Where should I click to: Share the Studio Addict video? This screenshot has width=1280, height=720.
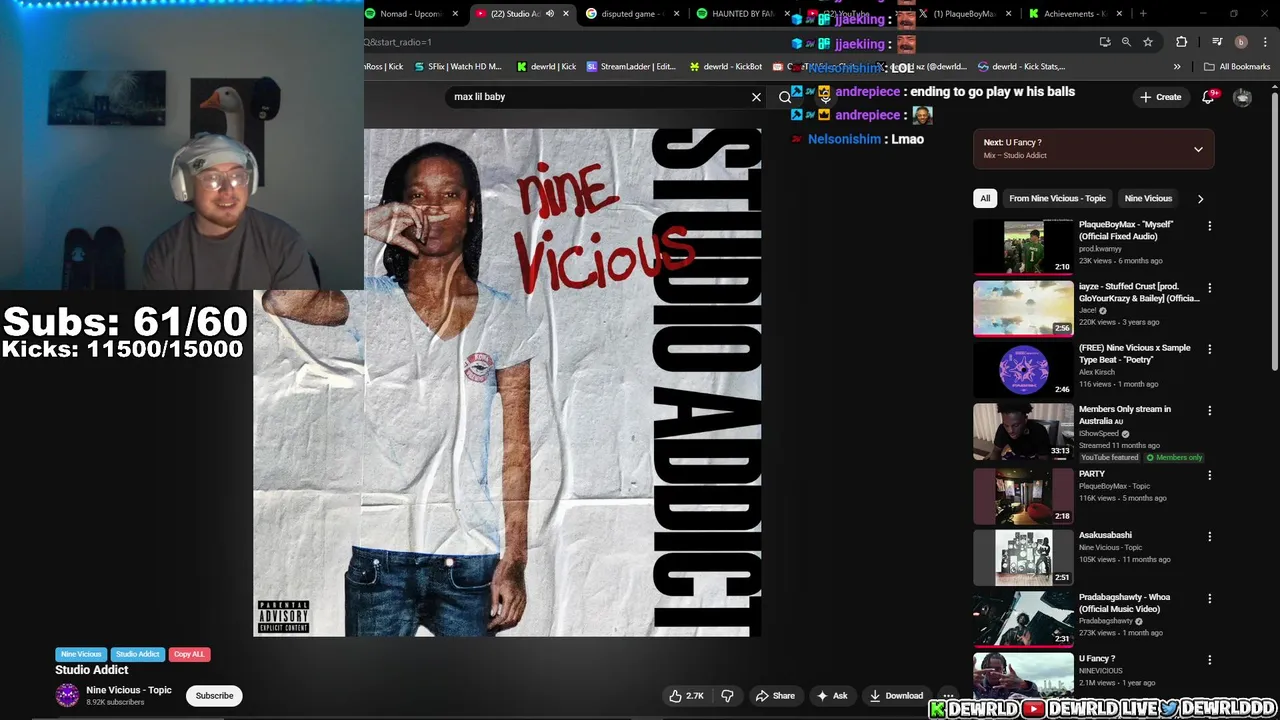(775, 696)
